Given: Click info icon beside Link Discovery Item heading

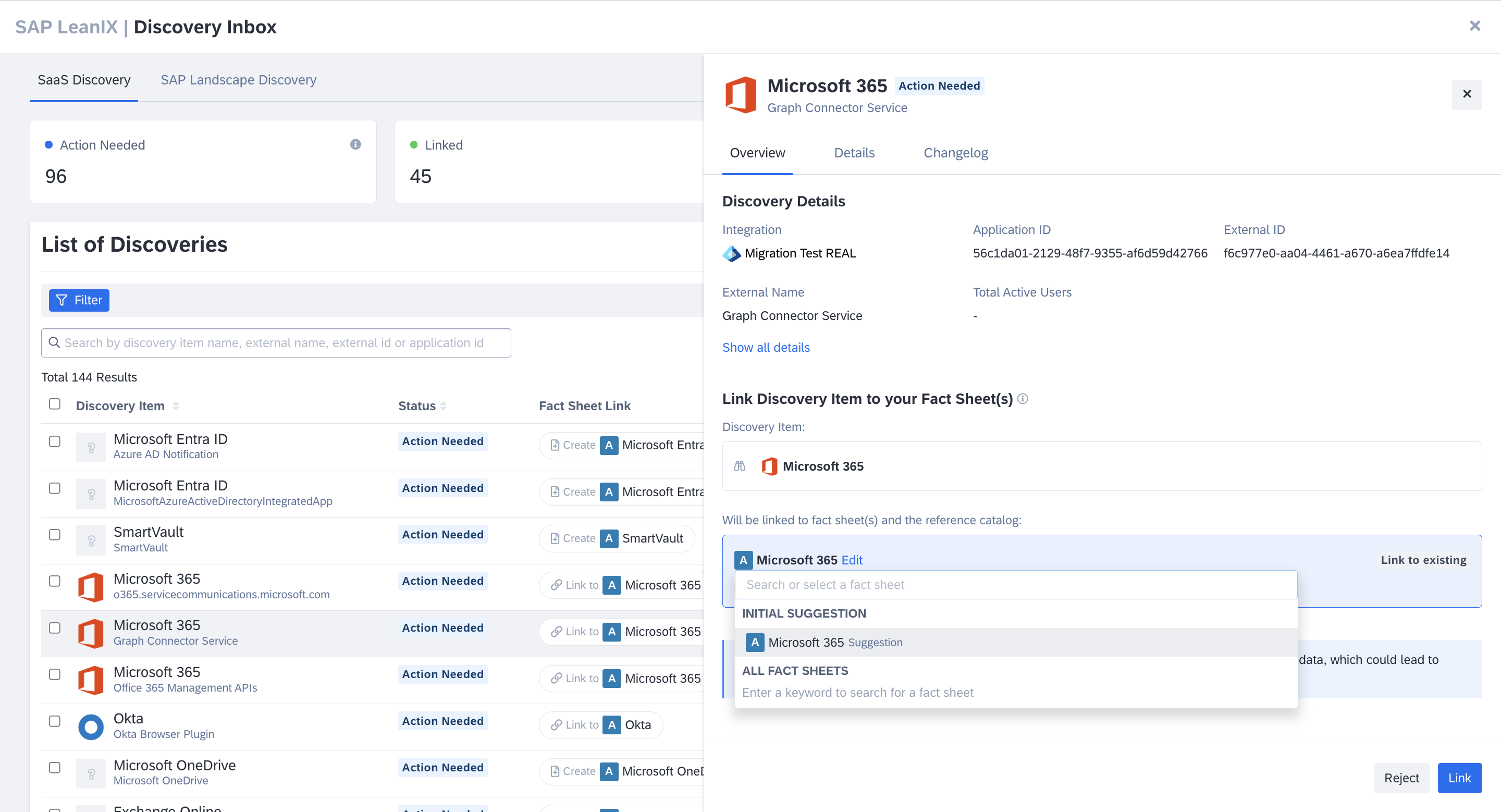Looking at the screenshot, I should [1023, 399].
